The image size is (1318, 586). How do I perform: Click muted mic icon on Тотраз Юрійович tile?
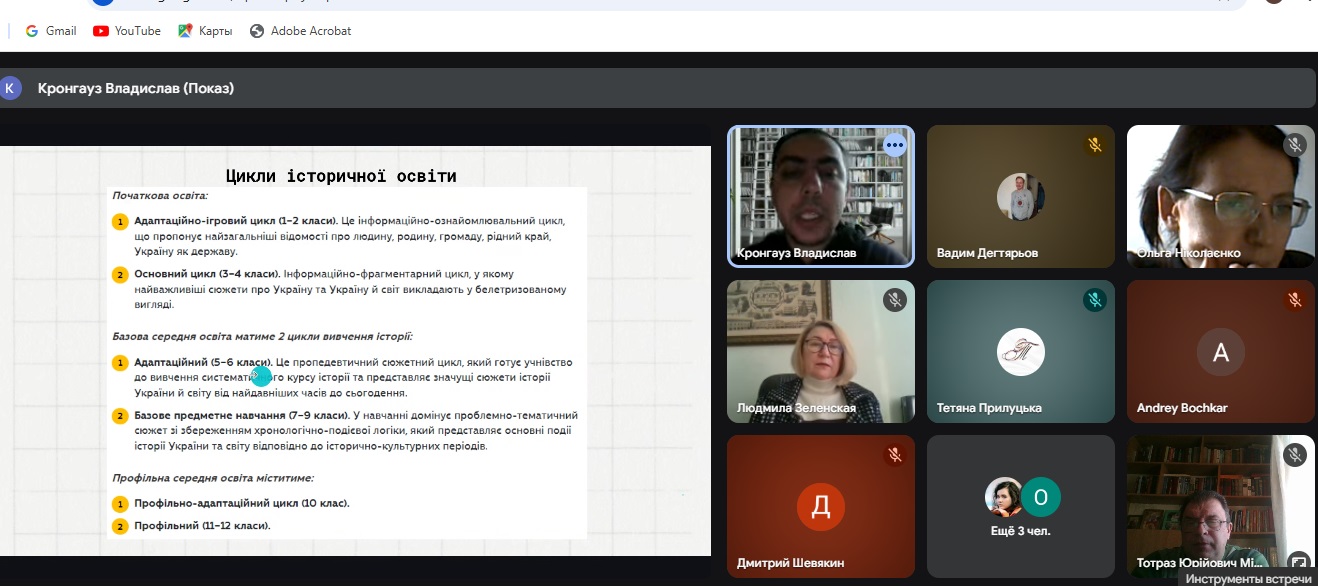(1295, 455)
